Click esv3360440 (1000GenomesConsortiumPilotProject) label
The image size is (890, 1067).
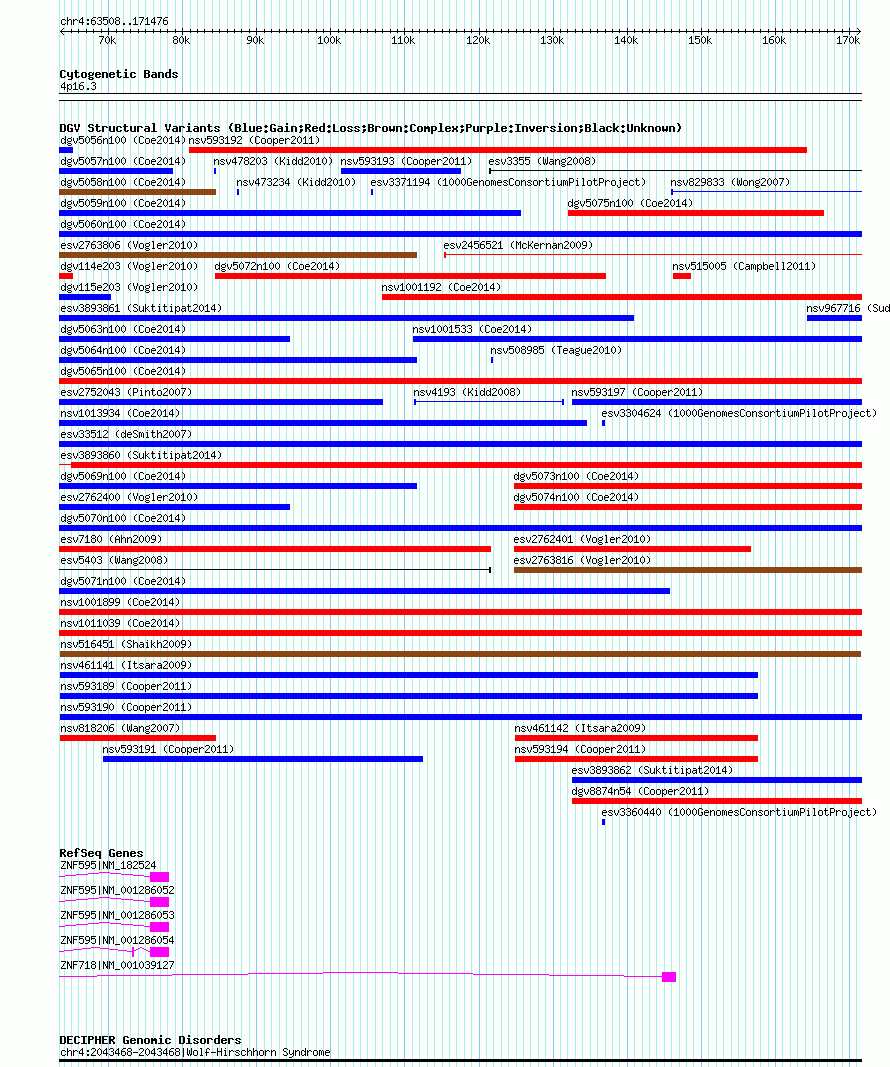(x=739, y=814)
